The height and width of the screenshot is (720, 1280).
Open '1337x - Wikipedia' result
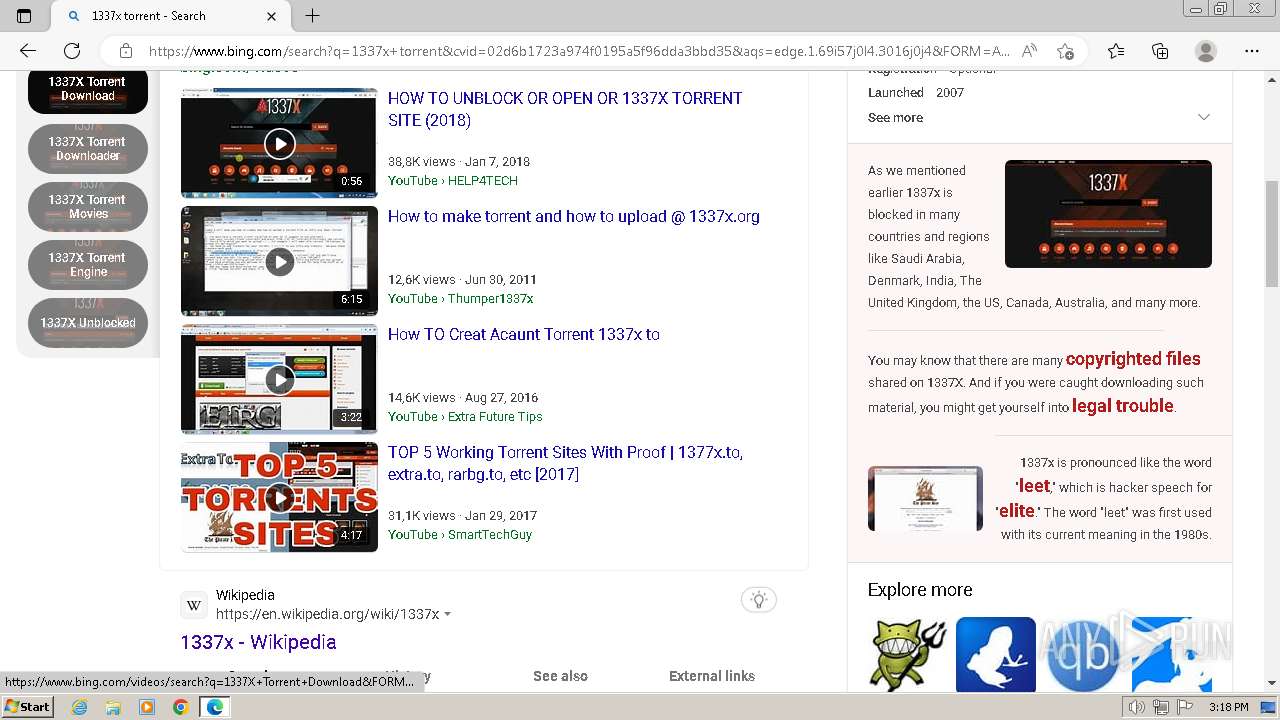coord(258,642)
